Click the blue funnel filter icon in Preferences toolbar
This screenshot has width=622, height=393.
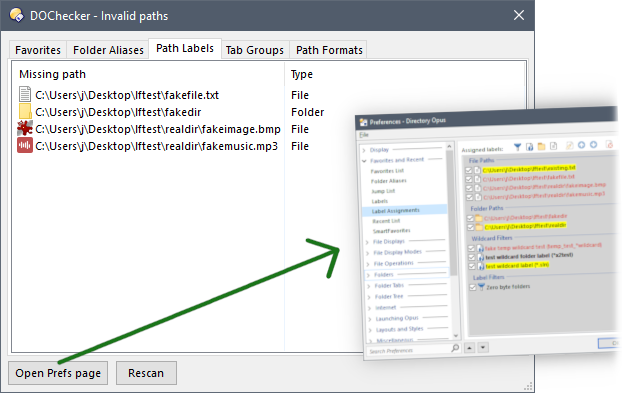point(517,148)
